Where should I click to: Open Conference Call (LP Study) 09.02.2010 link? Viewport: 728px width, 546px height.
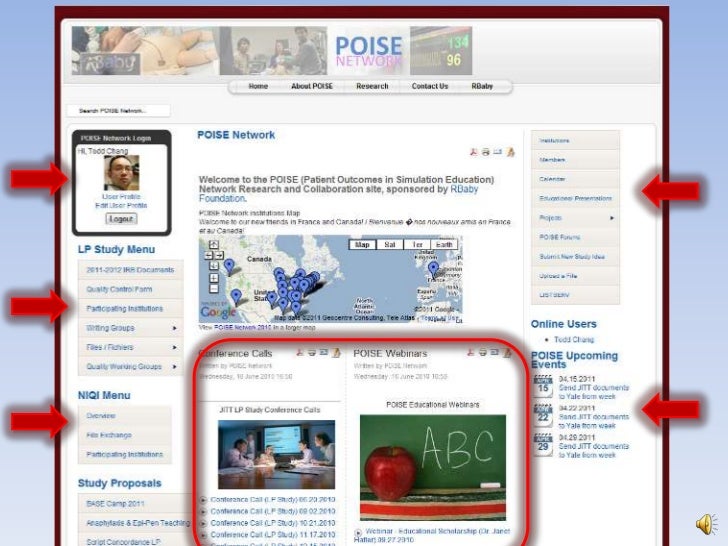click(273, 511)
